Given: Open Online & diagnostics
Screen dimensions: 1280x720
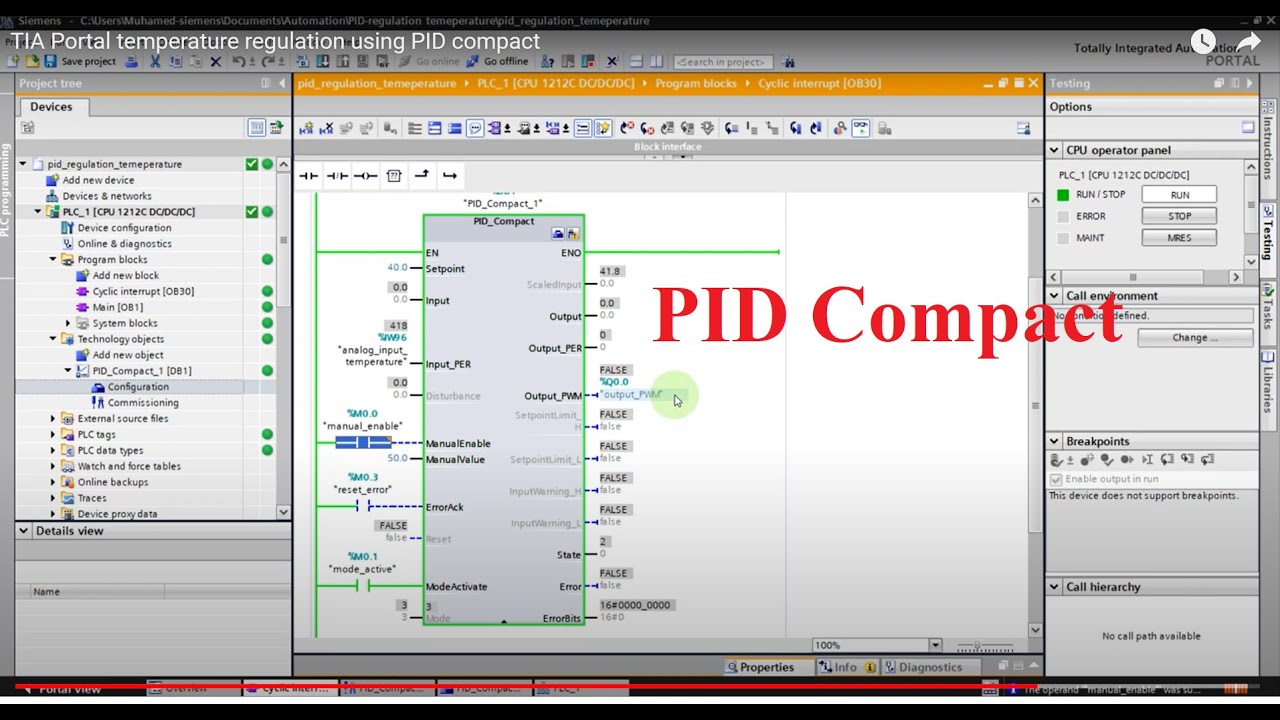Looking at the screenshot, I should [x=124, y=244].
